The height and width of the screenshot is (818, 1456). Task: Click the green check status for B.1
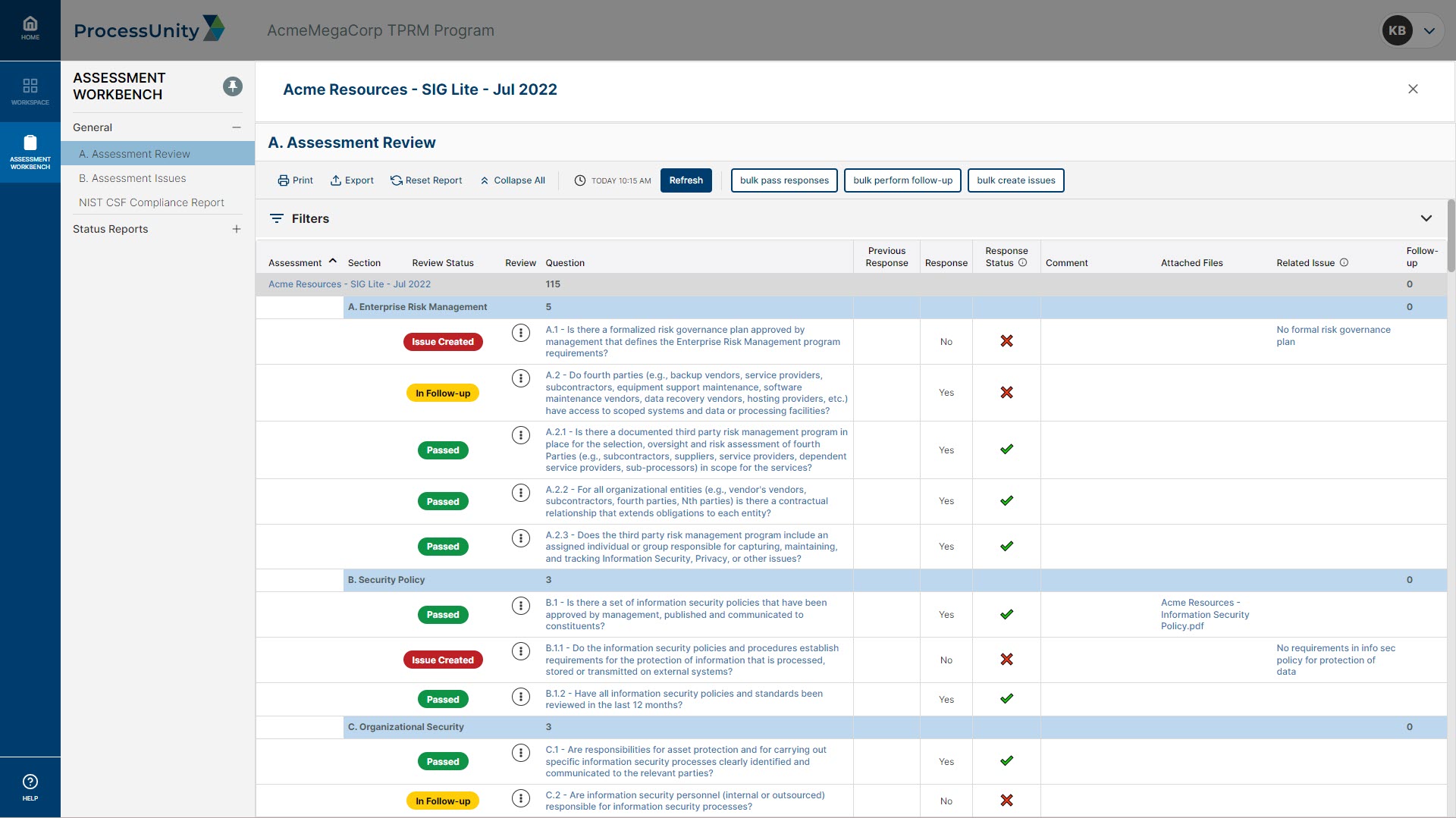click(x=1006, y=614)
